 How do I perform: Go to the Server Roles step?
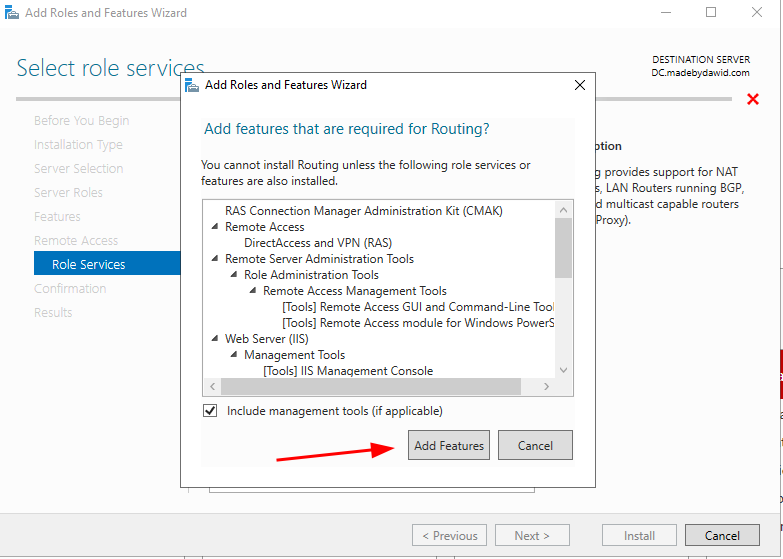pyautogui.click(x=68, y=193)
